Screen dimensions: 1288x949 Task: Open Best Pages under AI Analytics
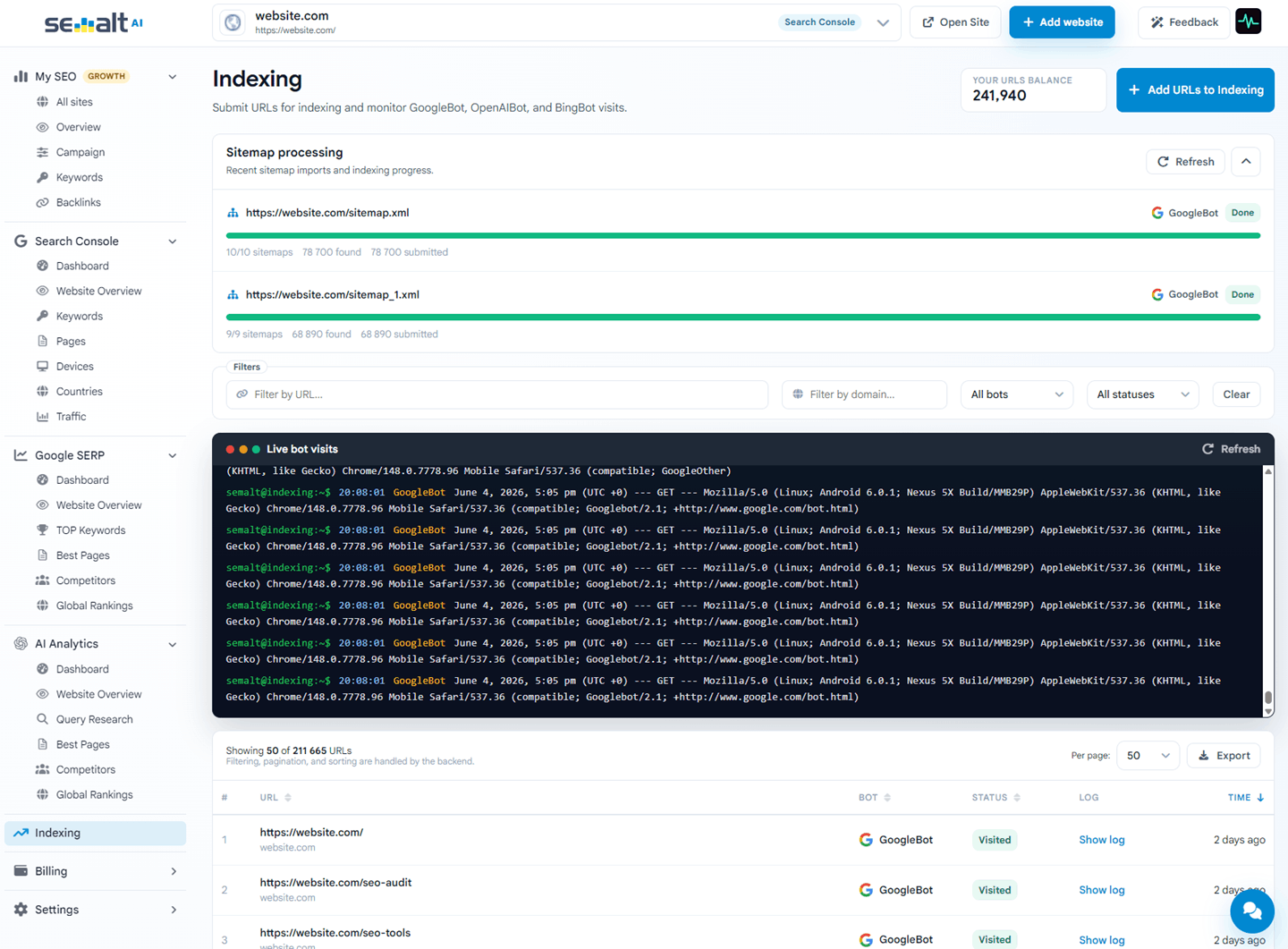pos(82,744)
